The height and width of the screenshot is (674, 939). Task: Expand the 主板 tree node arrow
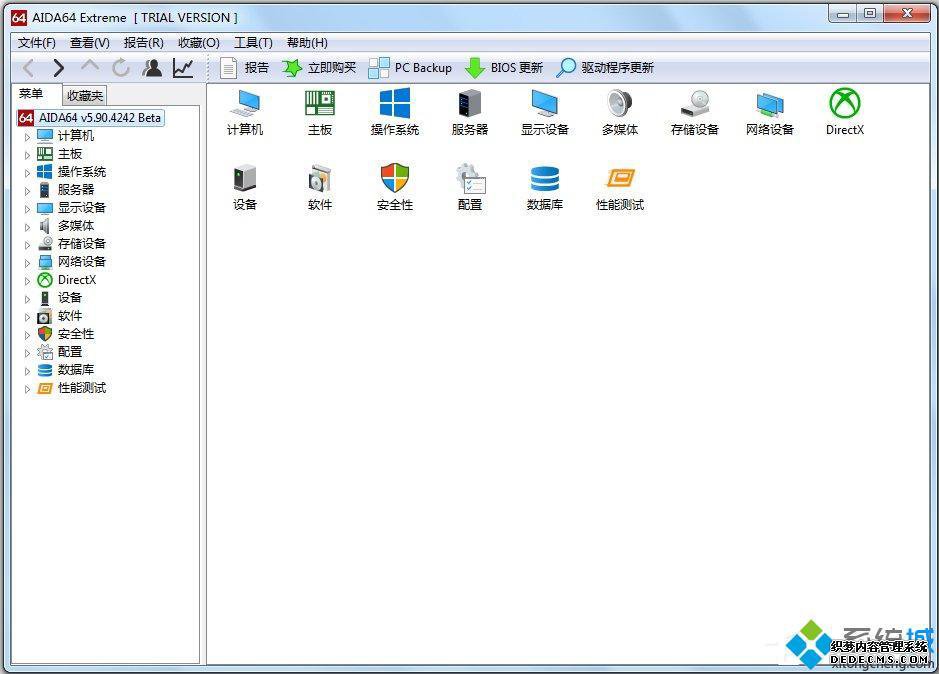coord(27,155)
